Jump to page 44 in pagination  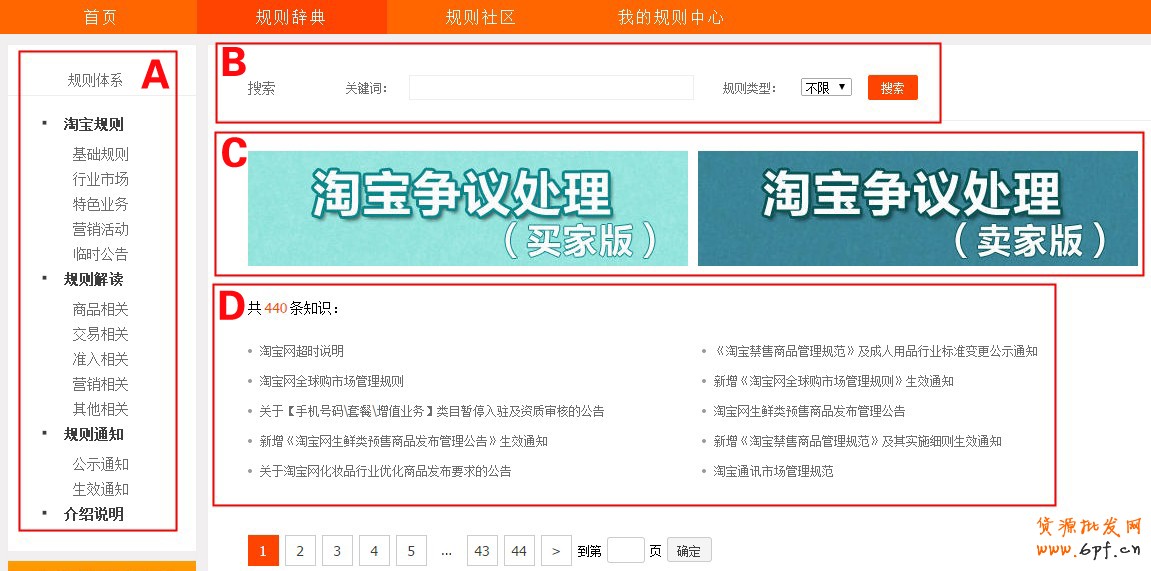pos(519,550)
